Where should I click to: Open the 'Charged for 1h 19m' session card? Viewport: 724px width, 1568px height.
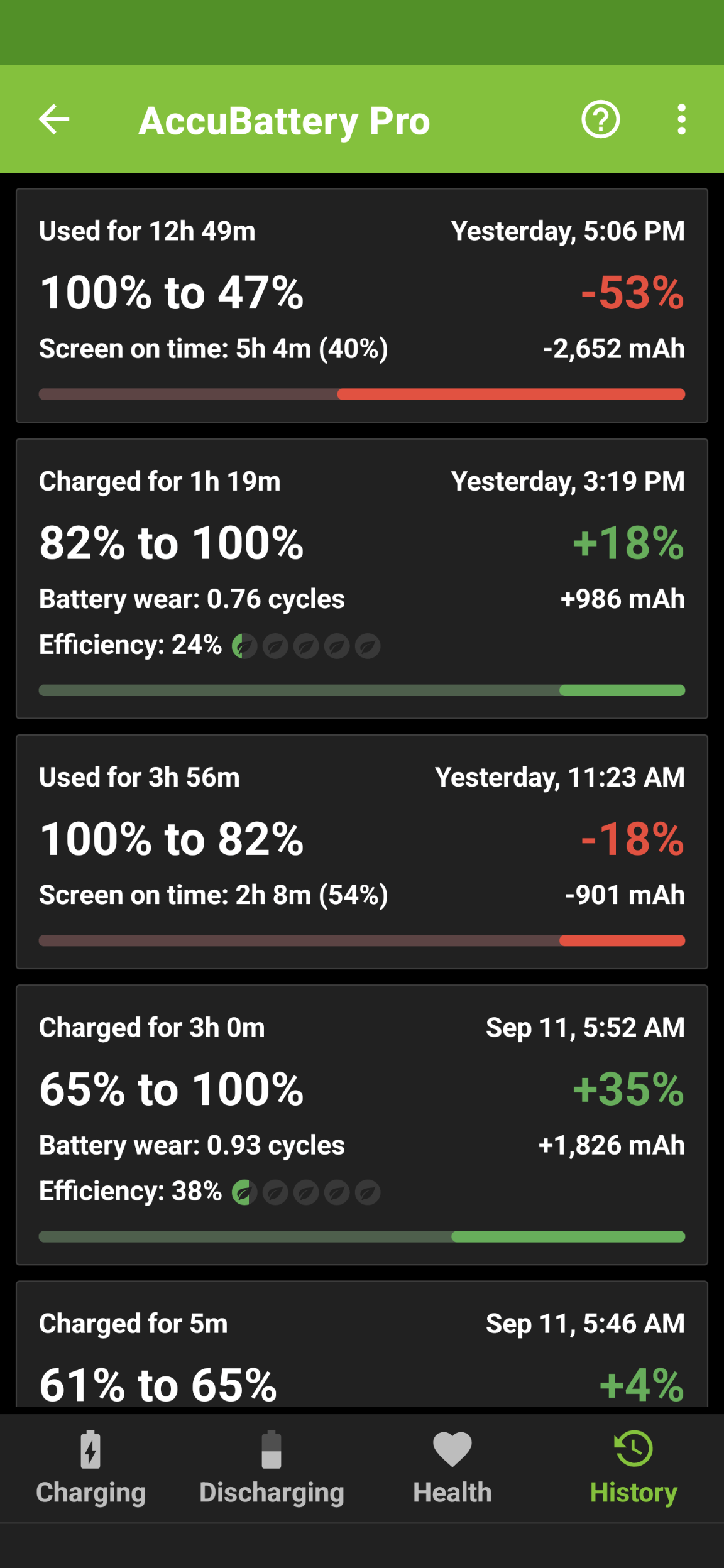pyautogui.click(x=362, y=579)
